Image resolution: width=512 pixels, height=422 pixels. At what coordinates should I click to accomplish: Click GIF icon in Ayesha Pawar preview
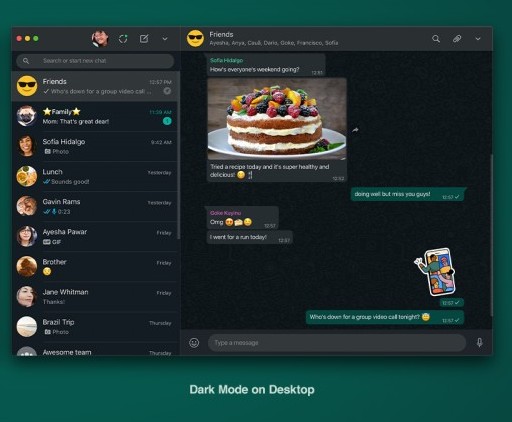46,242
